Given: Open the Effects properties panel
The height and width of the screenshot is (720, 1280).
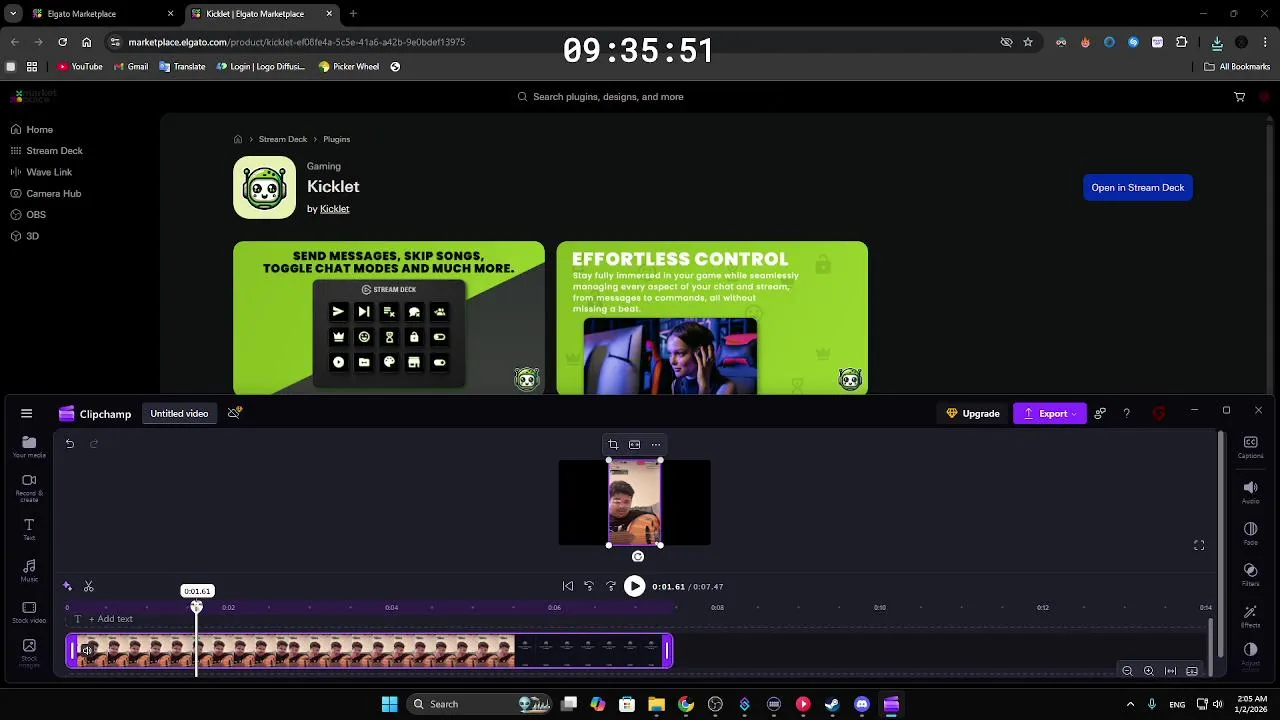Looking at the screenshot, I should pyautogui.click(x=1250, y=616).
